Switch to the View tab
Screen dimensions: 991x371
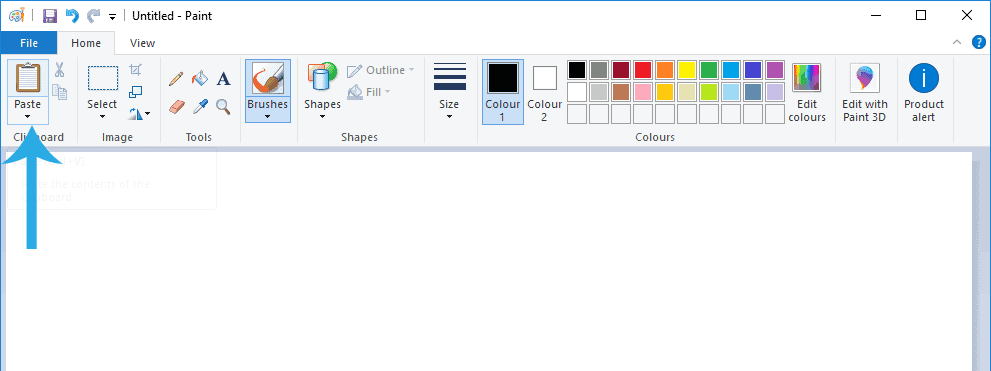142,43
